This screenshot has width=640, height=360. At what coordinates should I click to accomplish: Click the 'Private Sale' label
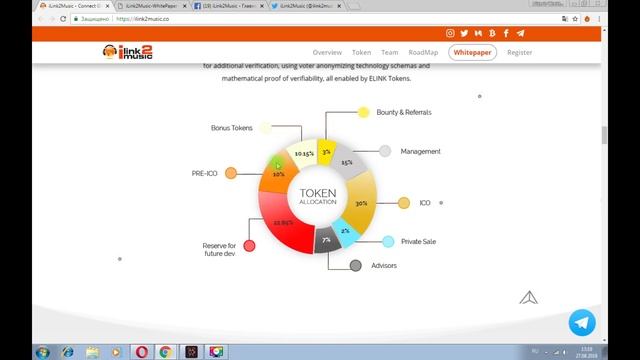point(418,242)
